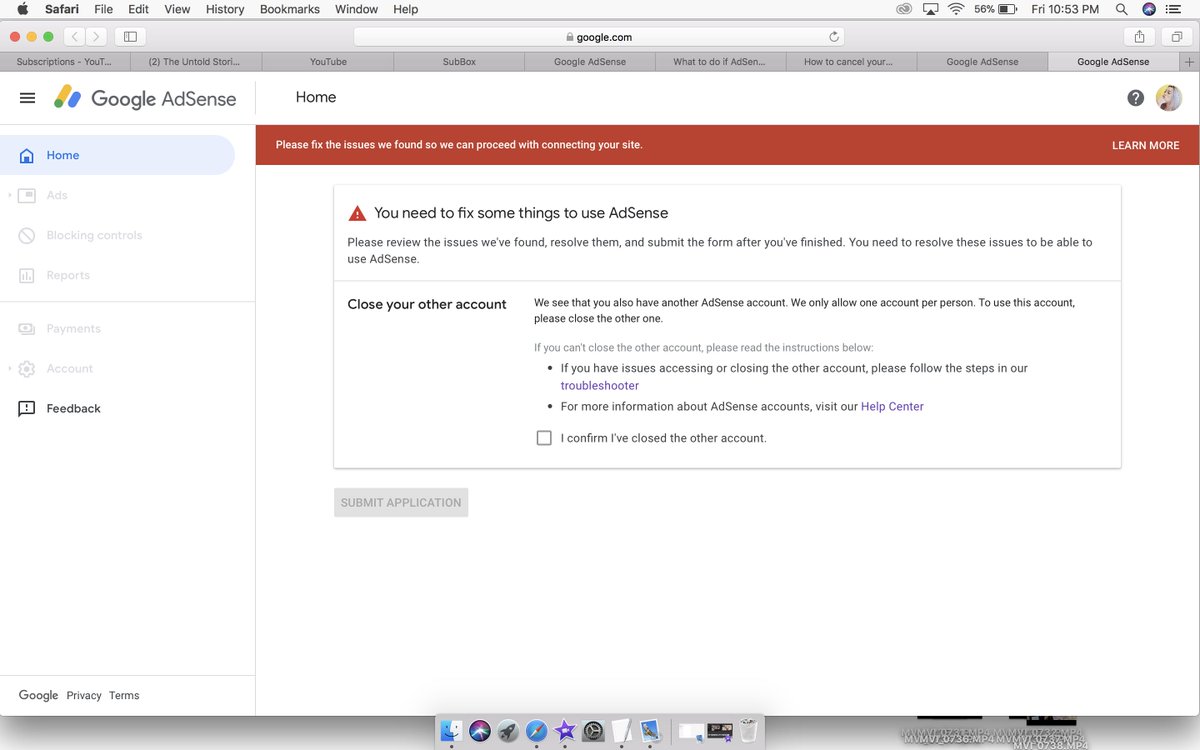
Task: Switch to '(2) The Untold Stori...' tab
Action: coord(196,62)
